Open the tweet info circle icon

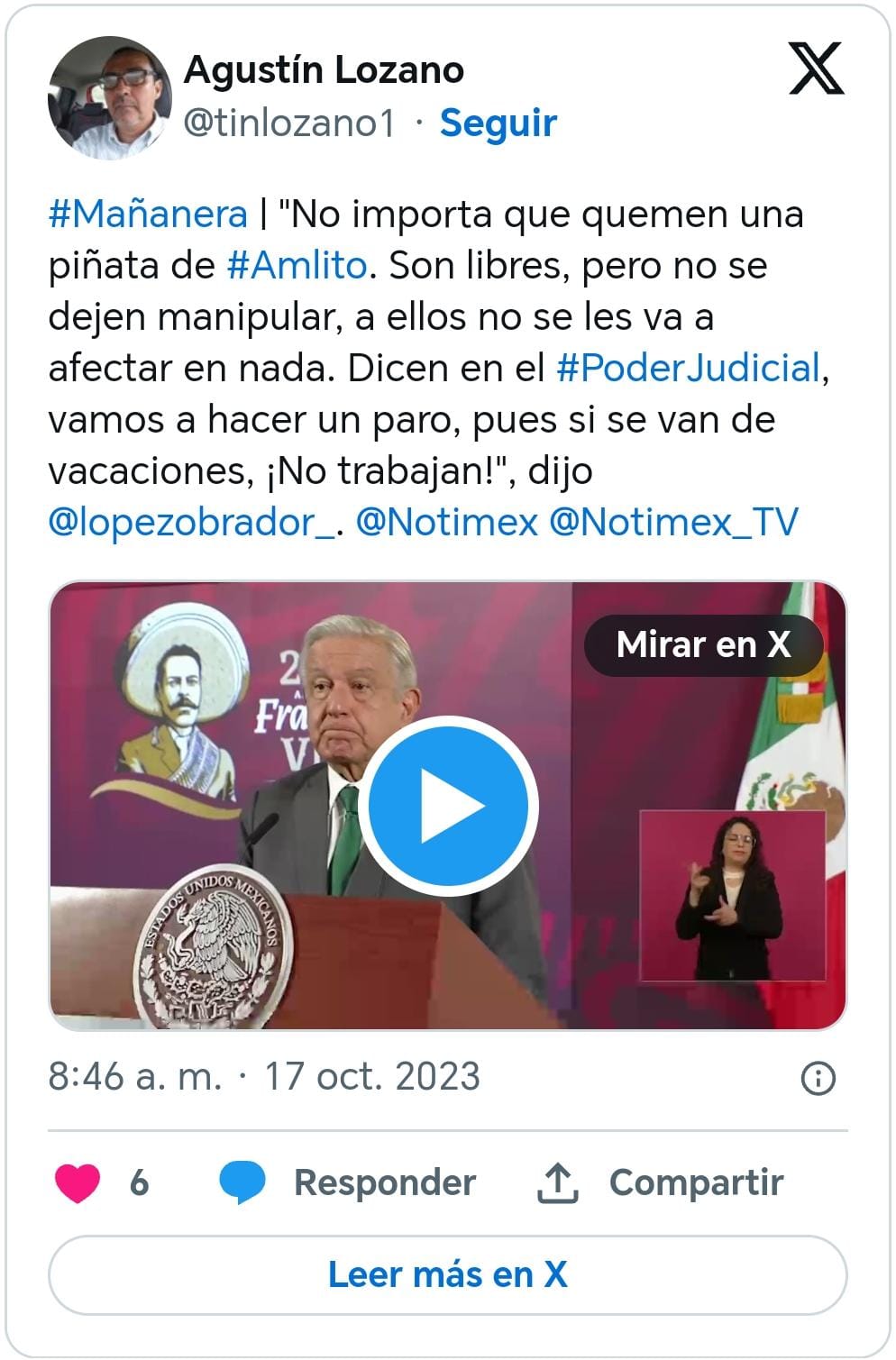pos(818,1078)
